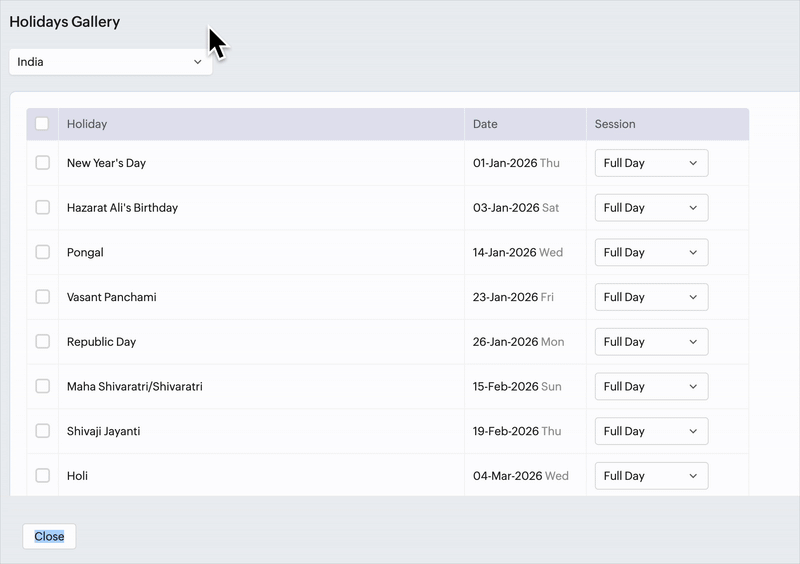Expand Maha Shivaratri session dropdown
This screenshot has height=564, width=800.
pos(652,386)
